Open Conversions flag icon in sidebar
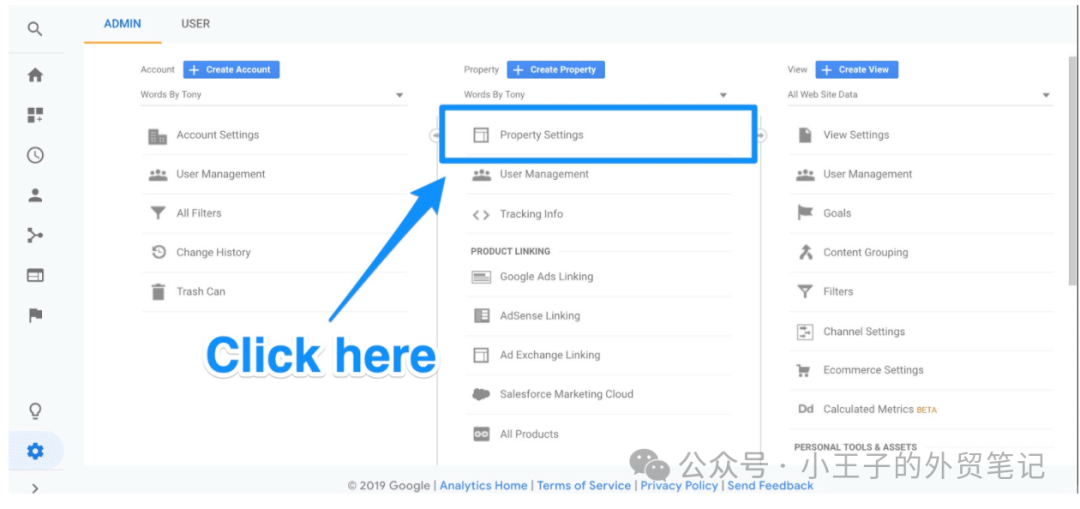Screen dimensions: 1080x509 34,315
